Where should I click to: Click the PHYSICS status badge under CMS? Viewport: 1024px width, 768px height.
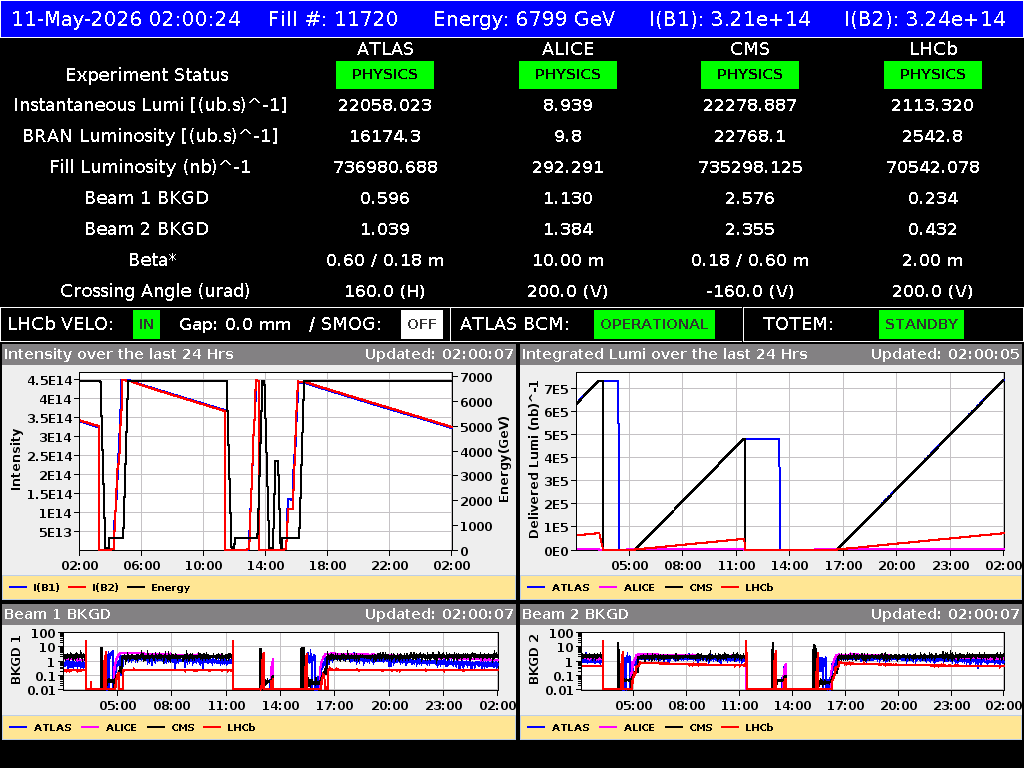[x=750, y=74]
